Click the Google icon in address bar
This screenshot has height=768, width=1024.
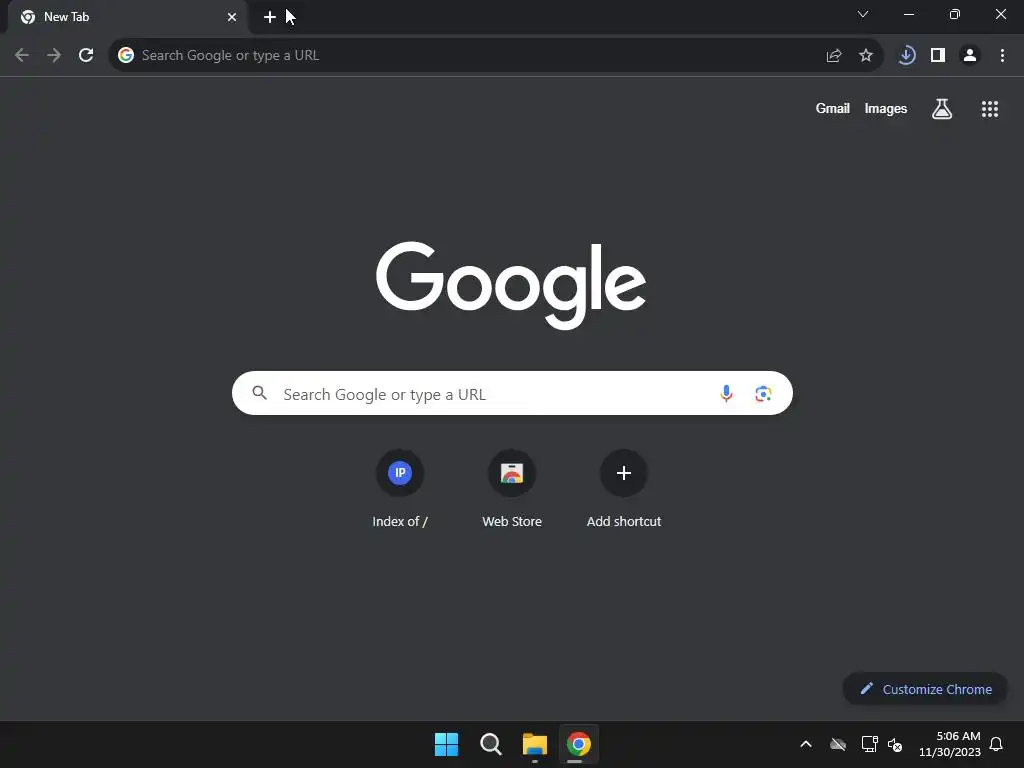(126, 56)
